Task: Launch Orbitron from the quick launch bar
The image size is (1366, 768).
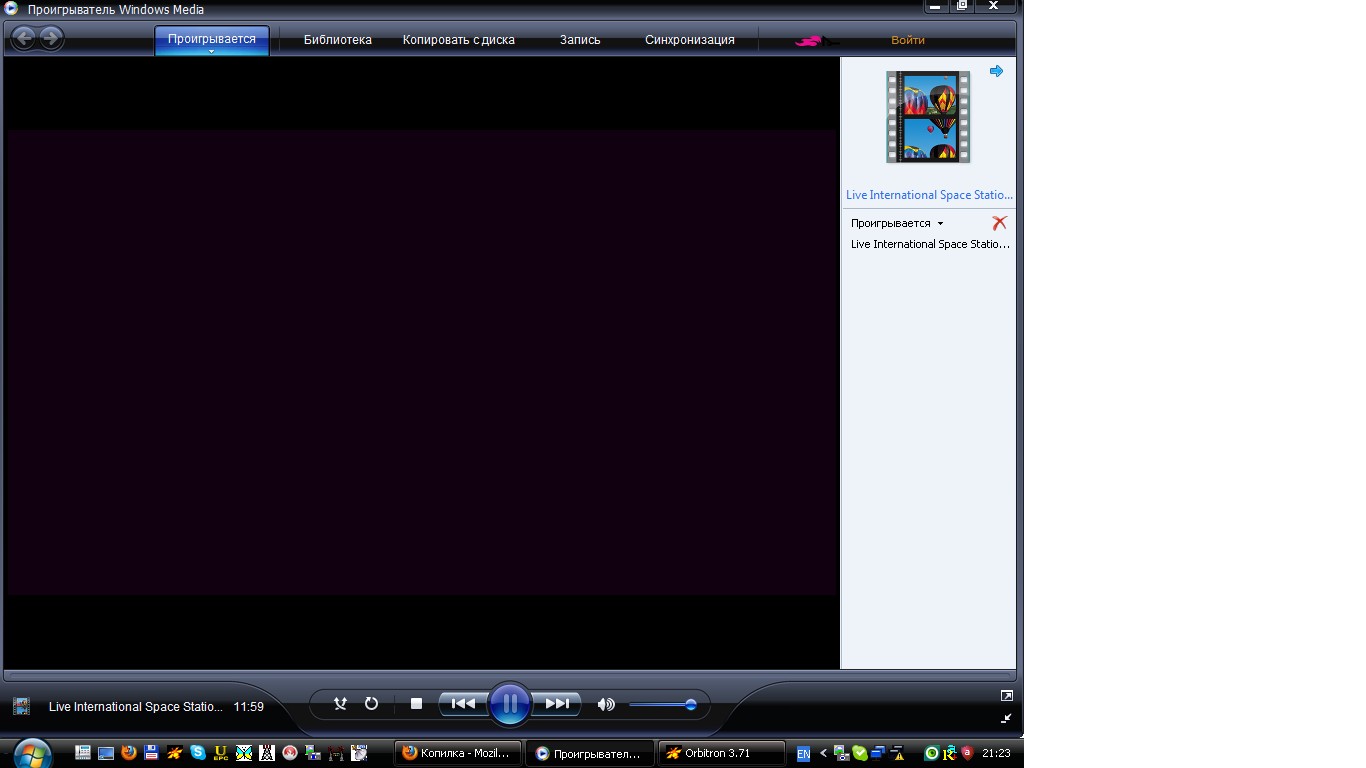Action: [x=175, y=753]
